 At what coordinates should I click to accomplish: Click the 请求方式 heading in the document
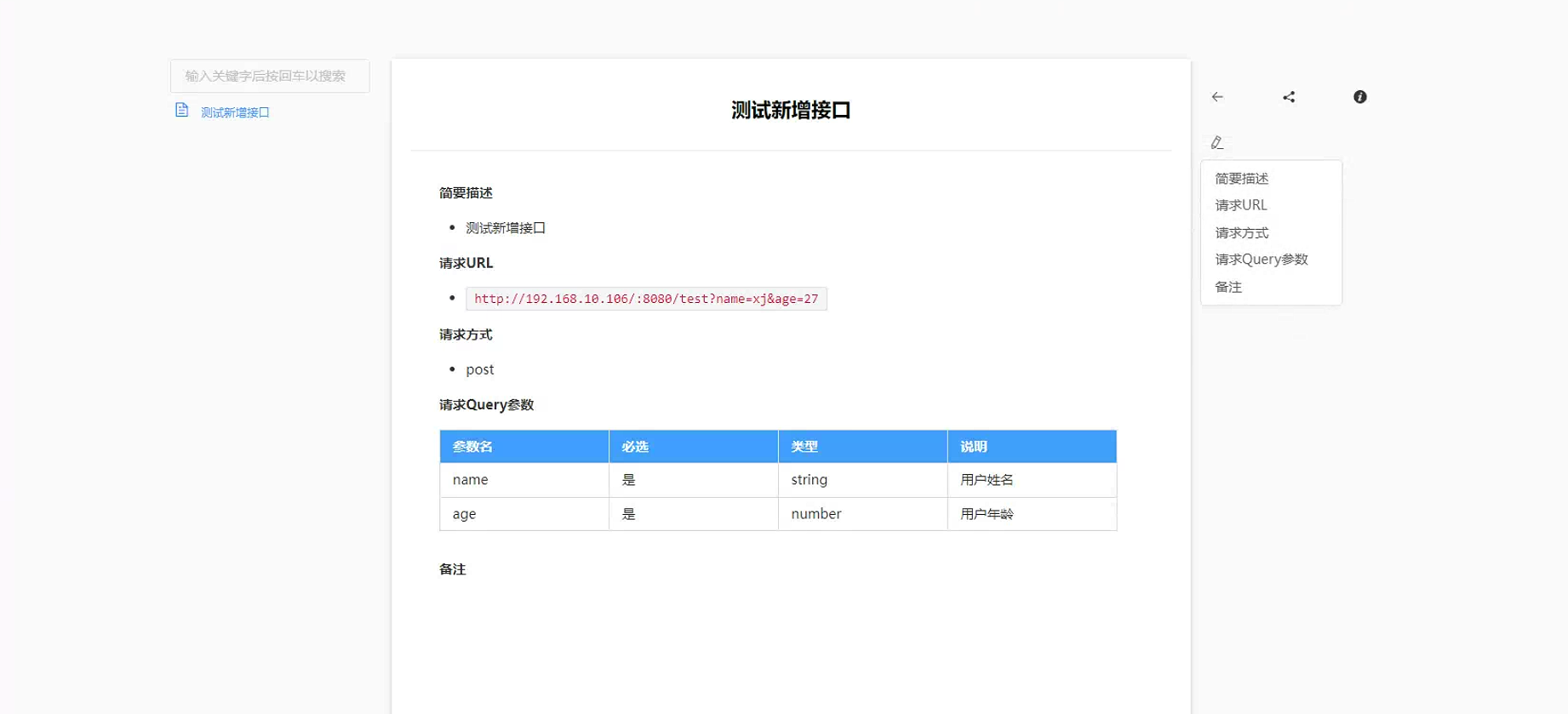[x=466, y=334]
